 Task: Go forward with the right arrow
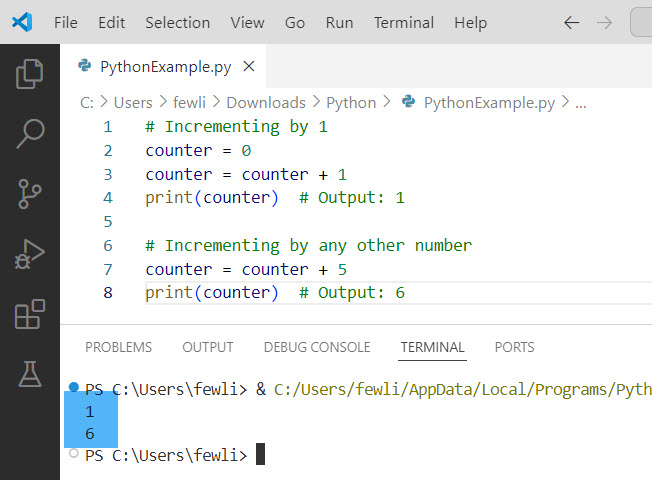pyautogui.click(x=604, y=22)
